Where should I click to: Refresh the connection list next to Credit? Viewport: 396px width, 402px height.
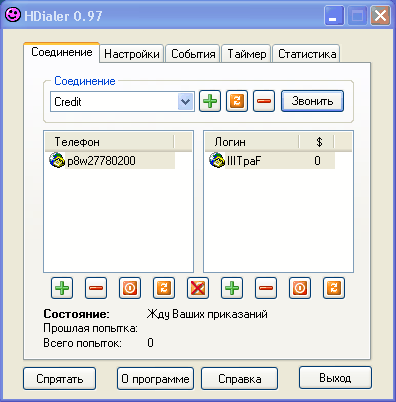tap(237, 101)
